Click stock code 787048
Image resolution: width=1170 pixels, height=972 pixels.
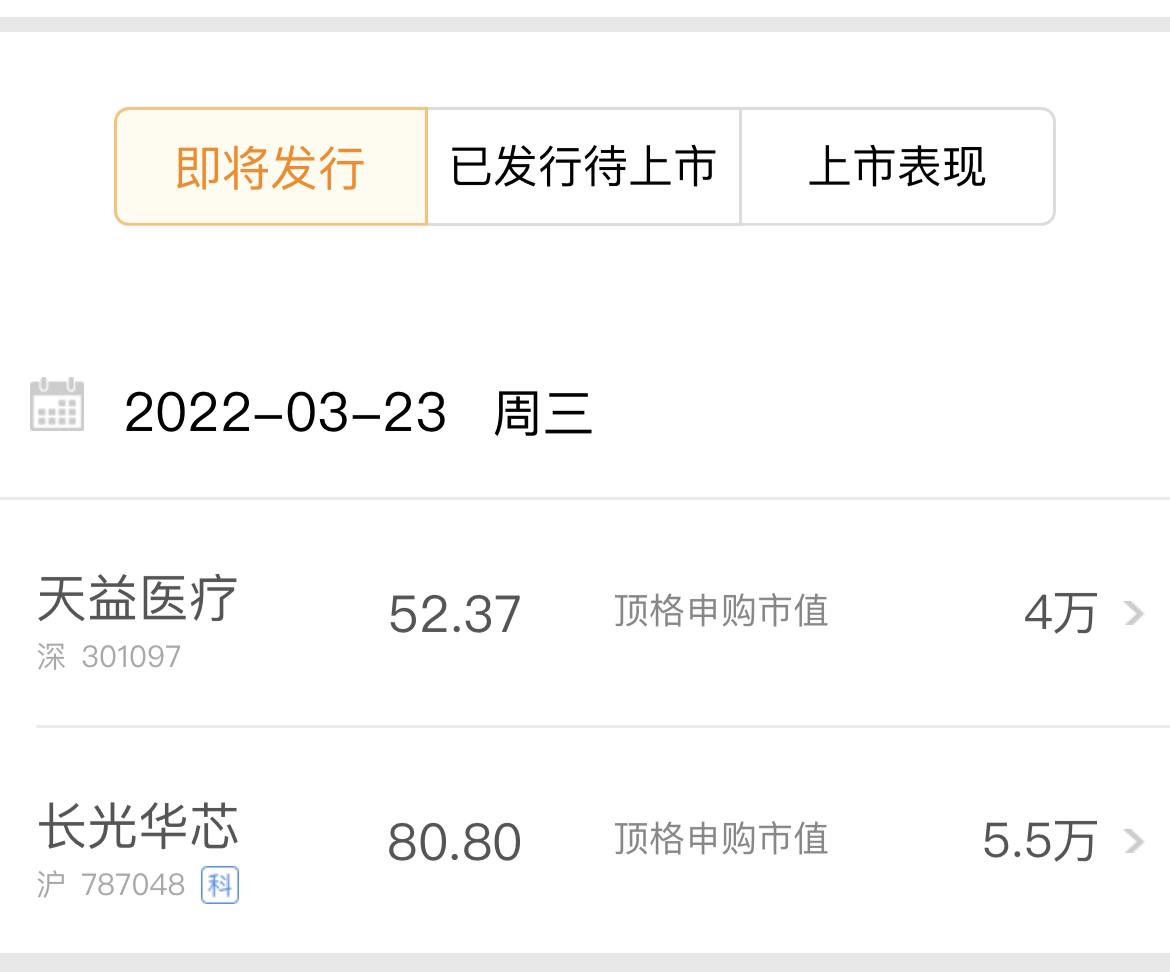133,885
